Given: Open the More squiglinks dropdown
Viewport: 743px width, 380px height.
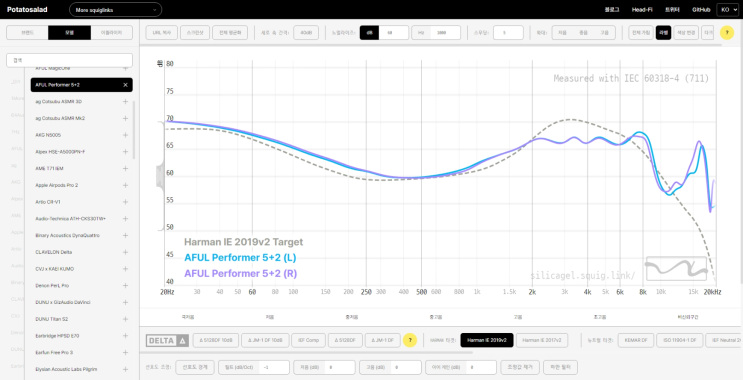Looking at the screenshot, I should [116, 9].
